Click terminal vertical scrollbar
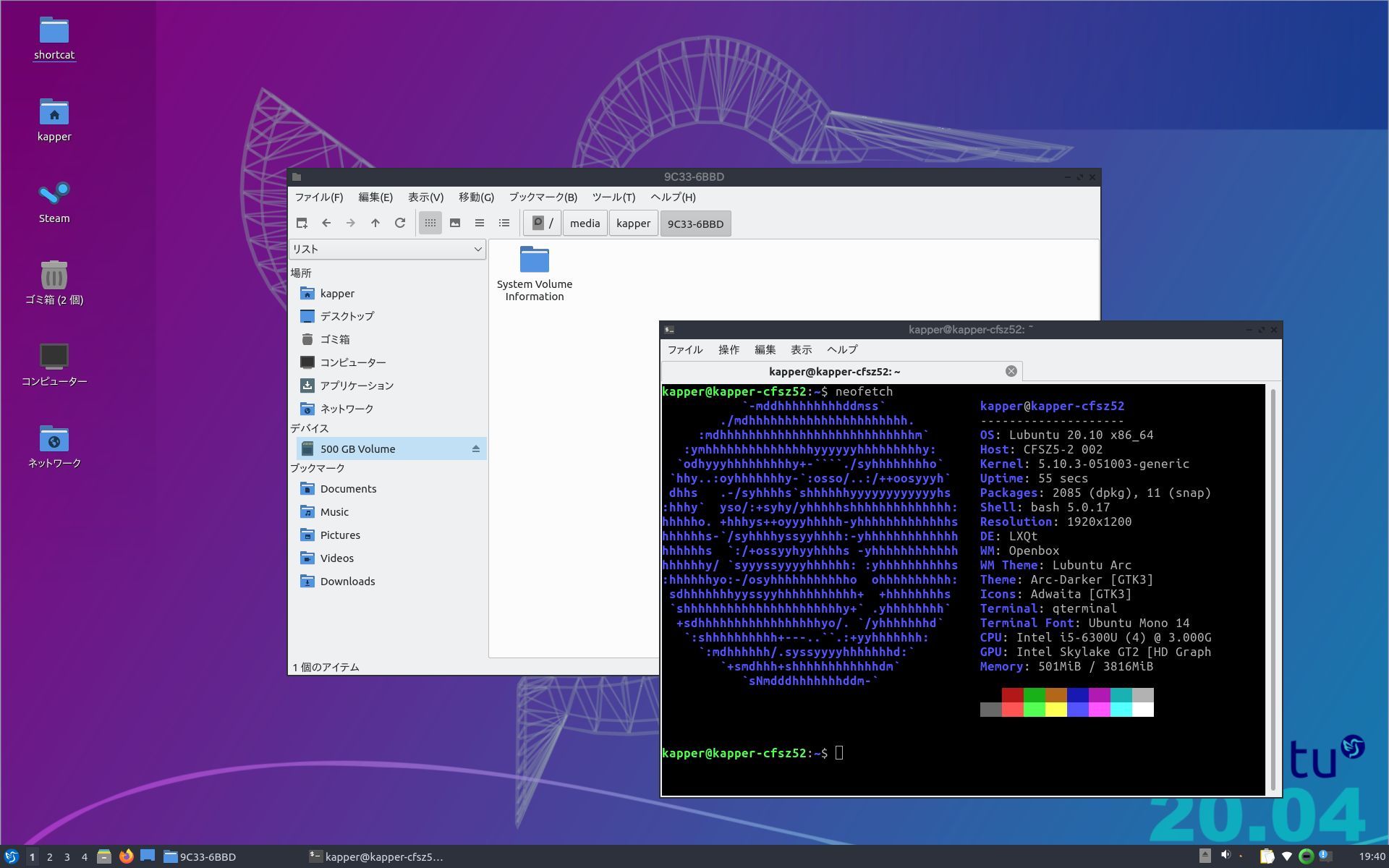 [x=1273, y=590]
